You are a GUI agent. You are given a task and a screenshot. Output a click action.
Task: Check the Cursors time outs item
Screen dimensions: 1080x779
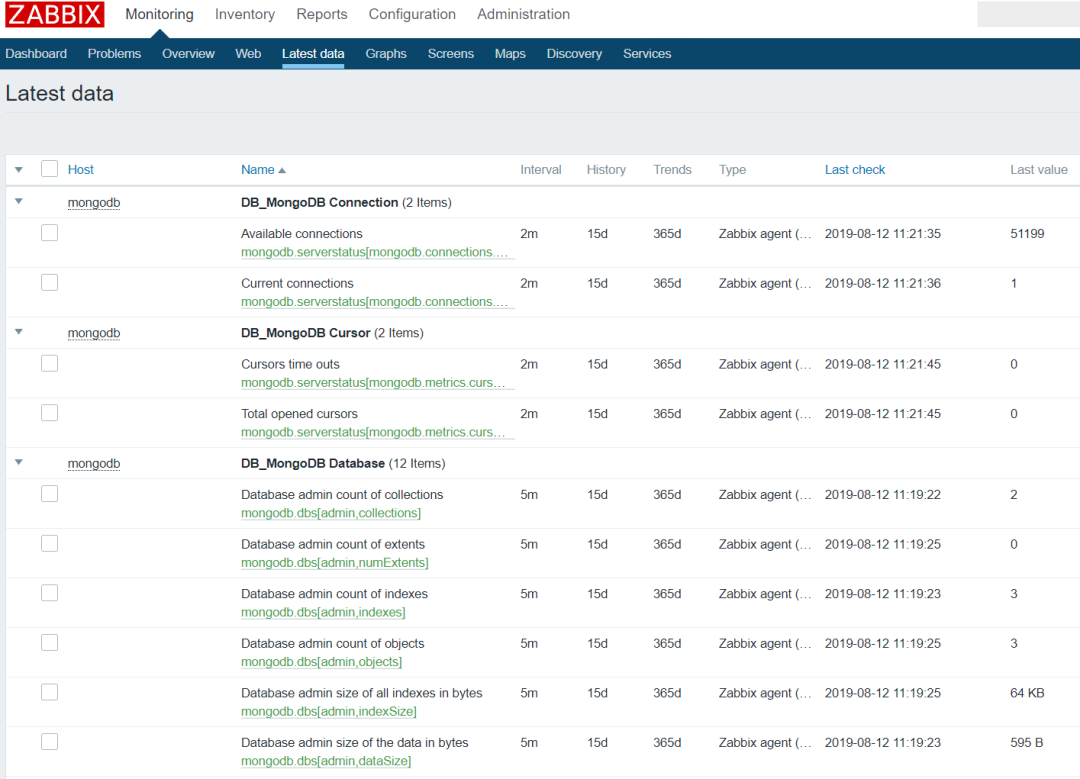(x=50, y=363)
